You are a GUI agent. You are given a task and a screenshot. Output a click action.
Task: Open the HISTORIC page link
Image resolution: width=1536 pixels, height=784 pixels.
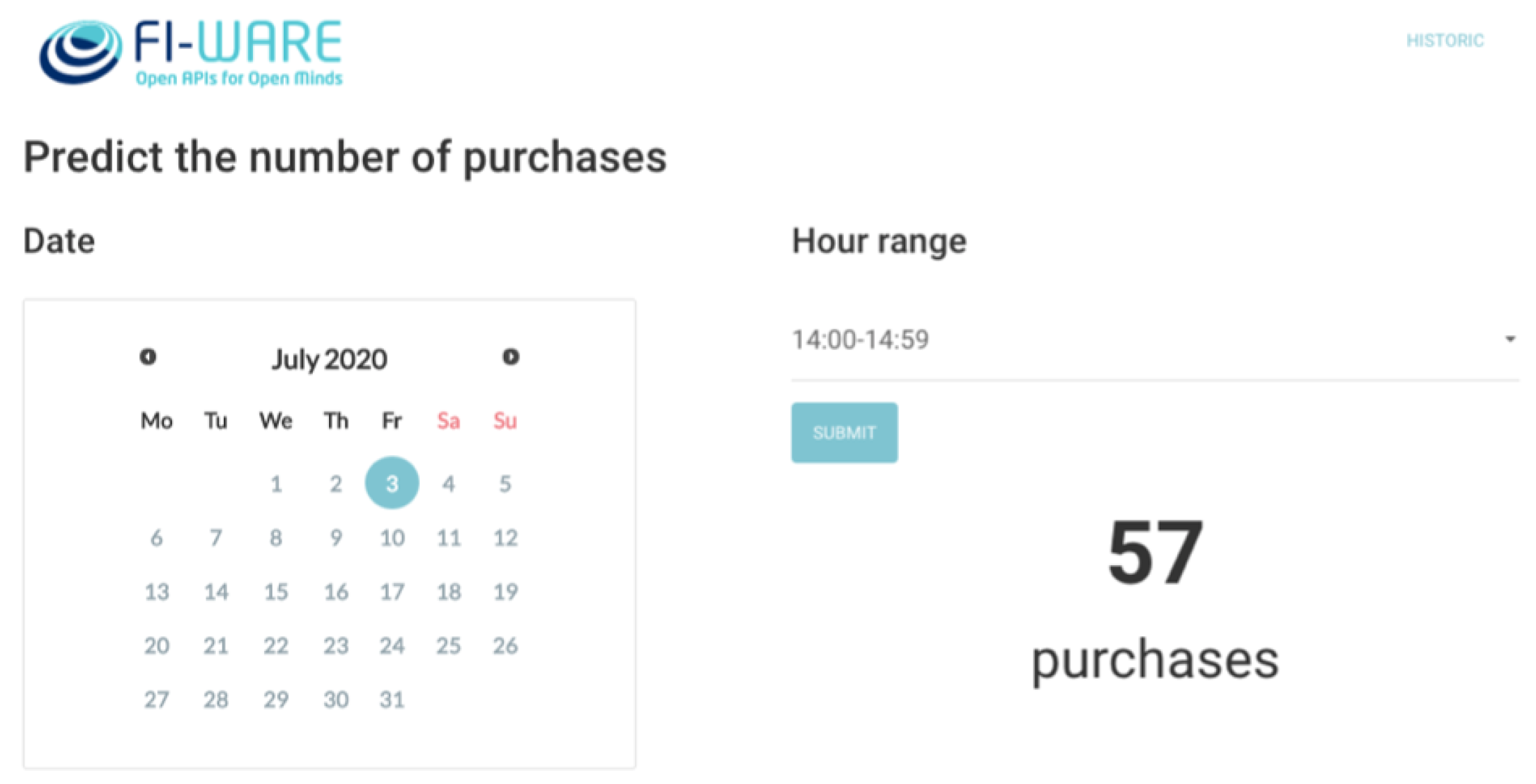tap(1445, 40)
